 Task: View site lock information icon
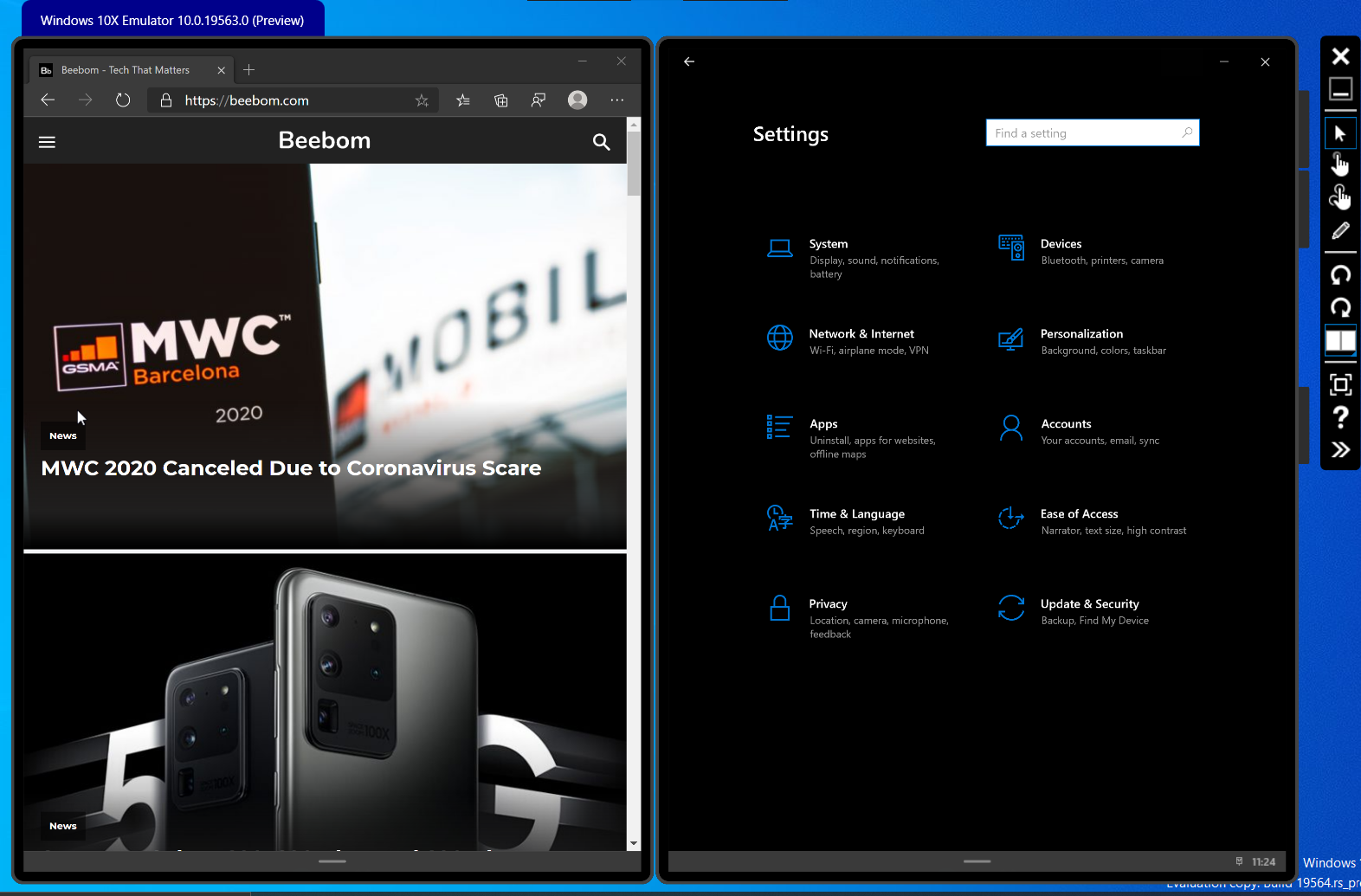click(165, 100)
